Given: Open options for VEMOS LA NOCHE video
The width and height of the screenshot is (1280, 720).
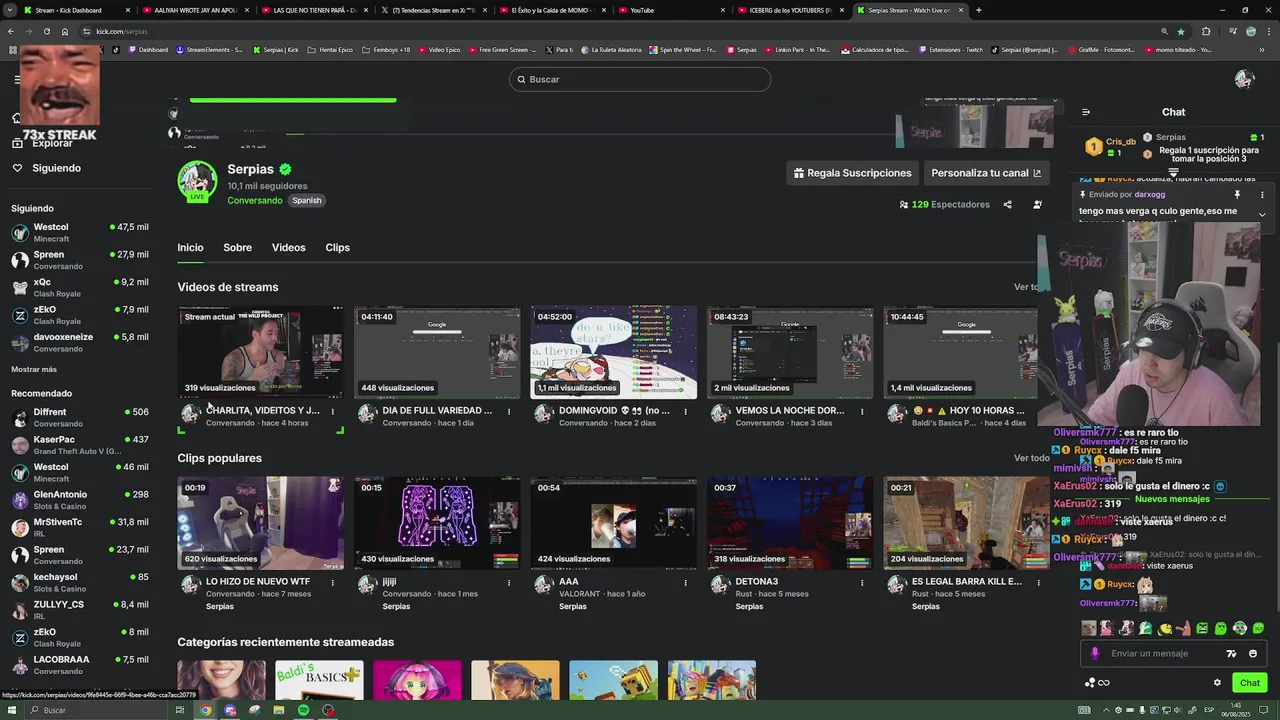Looking at the screenshot, I should (861, 411).
